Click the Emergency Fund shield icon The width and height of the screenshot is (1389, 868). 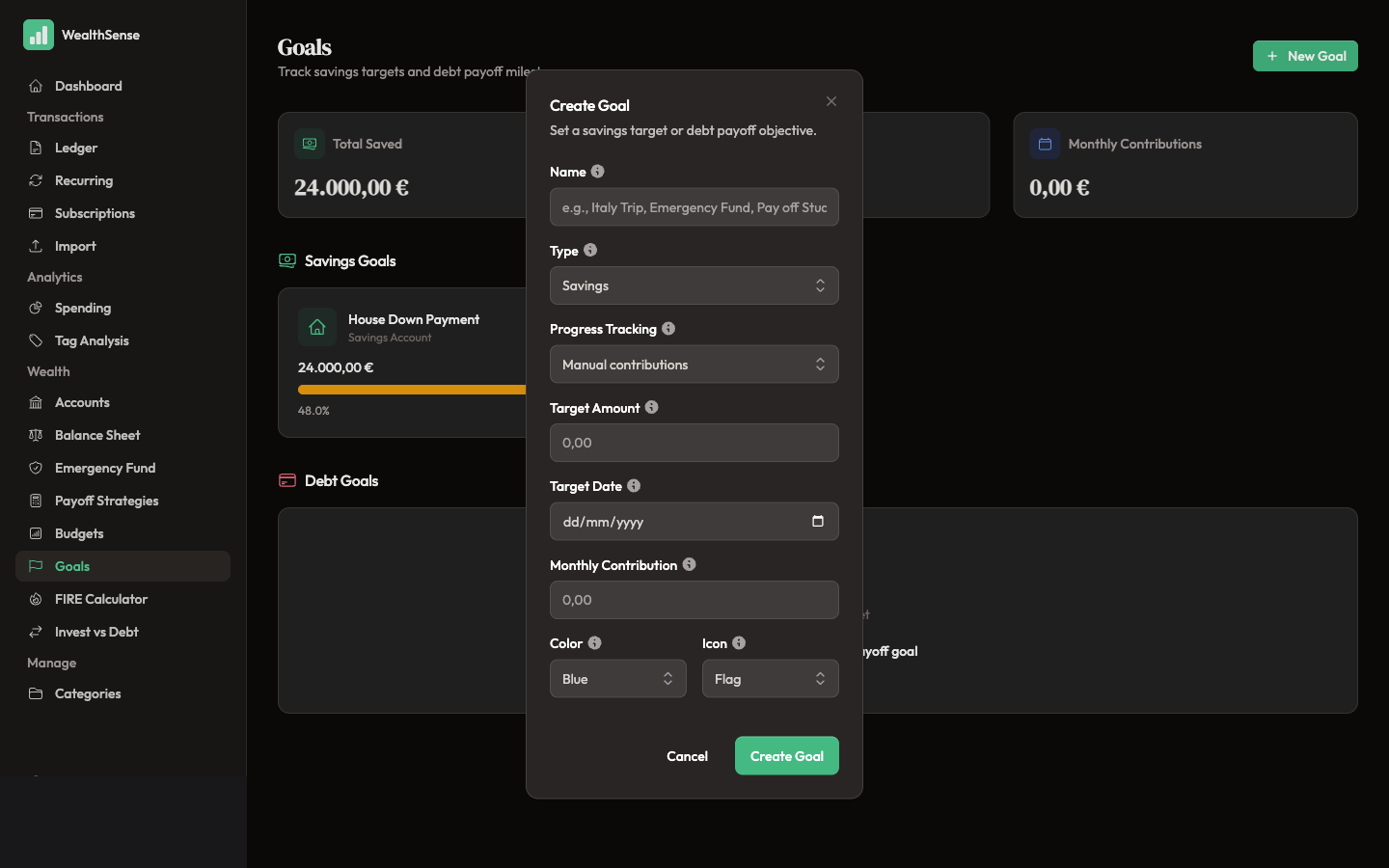pyautogui.click(x=36, y=468)
